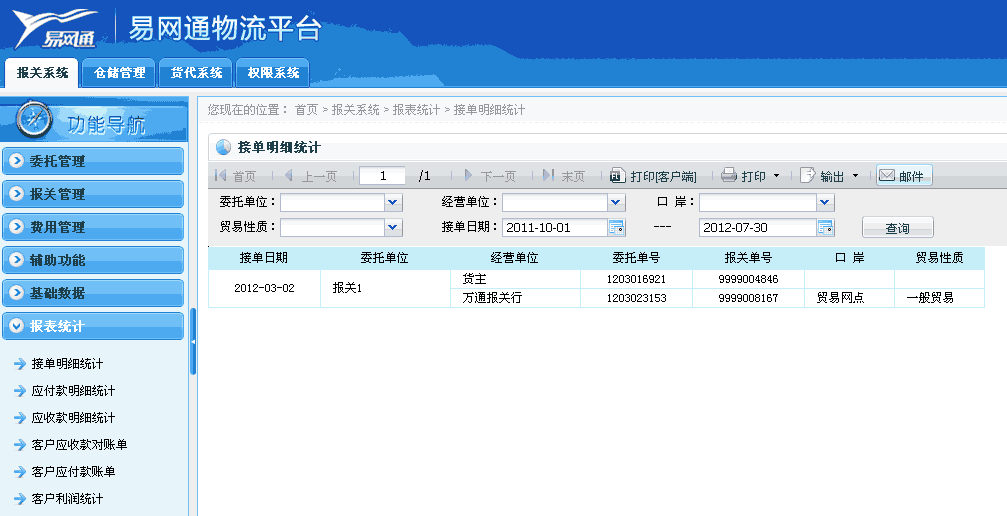The image size is (1007, 516).
Task: Click the globe icon beside 接单明细统计 title
Action: 223,147
